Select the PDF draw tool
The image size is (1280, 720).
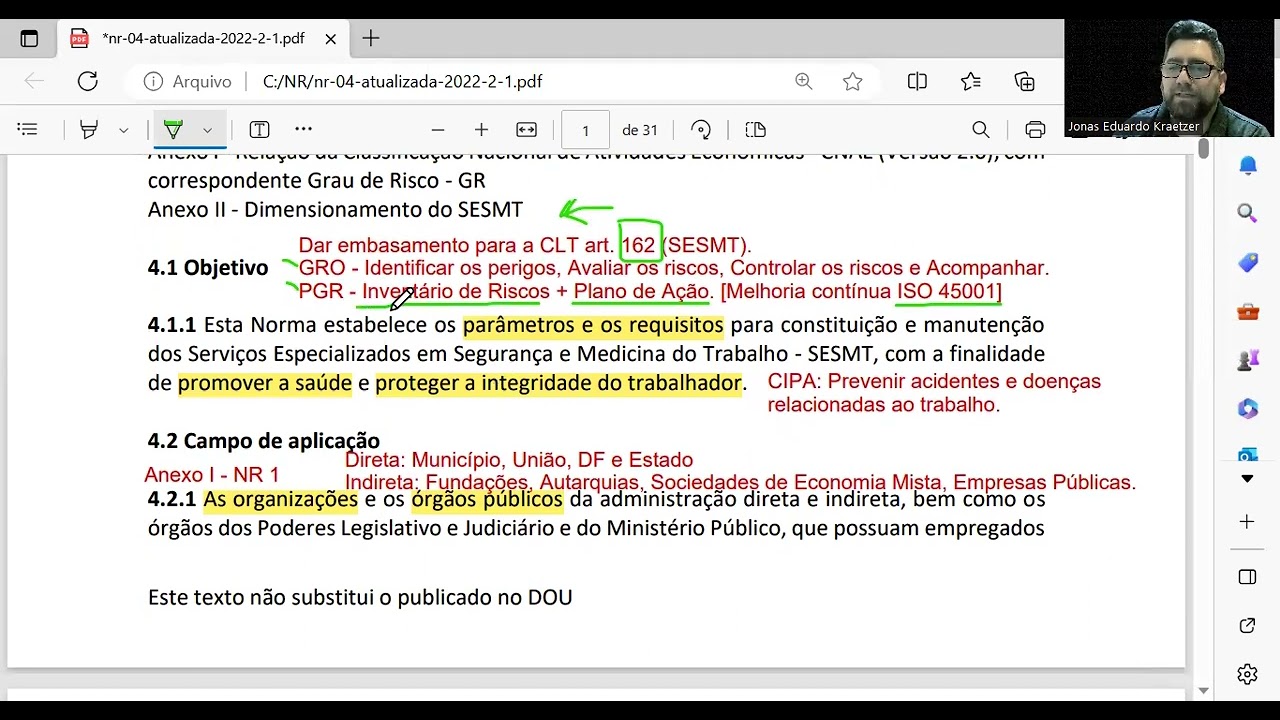pyautogui.click(x=89, y=130)
